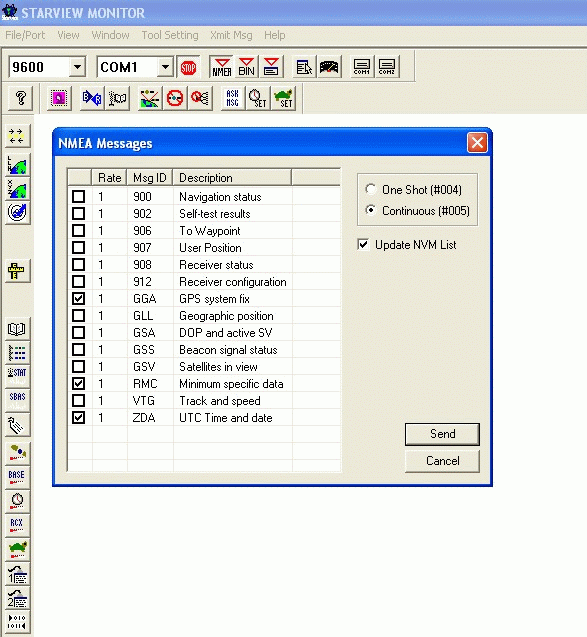Click the LLH globe sidebar icon
Screen dimensions: 587x637
tap(17, 165)
